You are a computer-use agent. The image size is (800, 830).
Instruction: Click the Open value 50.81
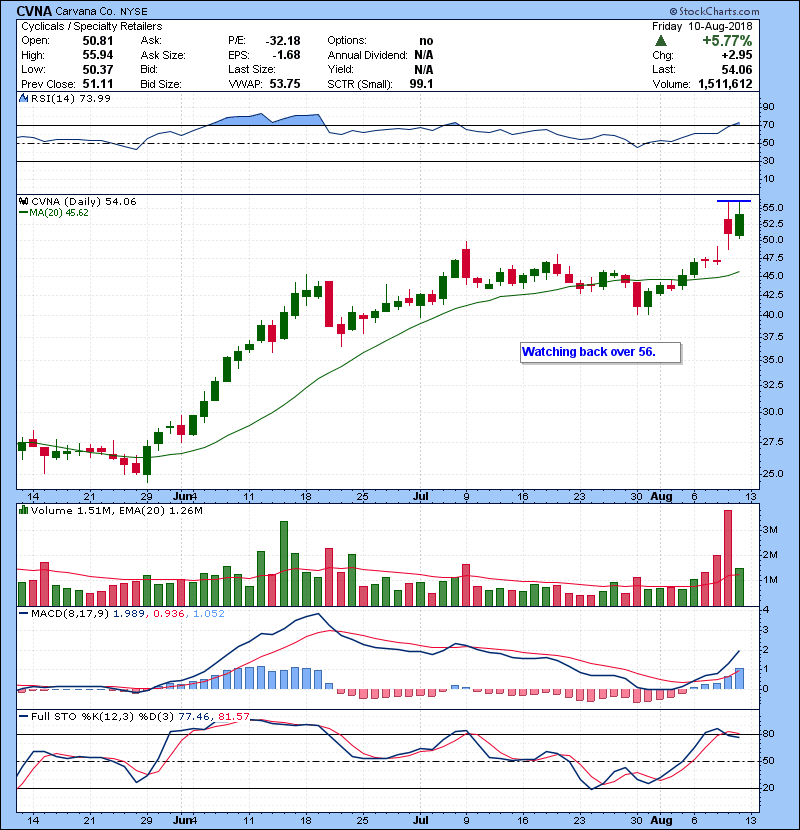(x=98, y=41)
